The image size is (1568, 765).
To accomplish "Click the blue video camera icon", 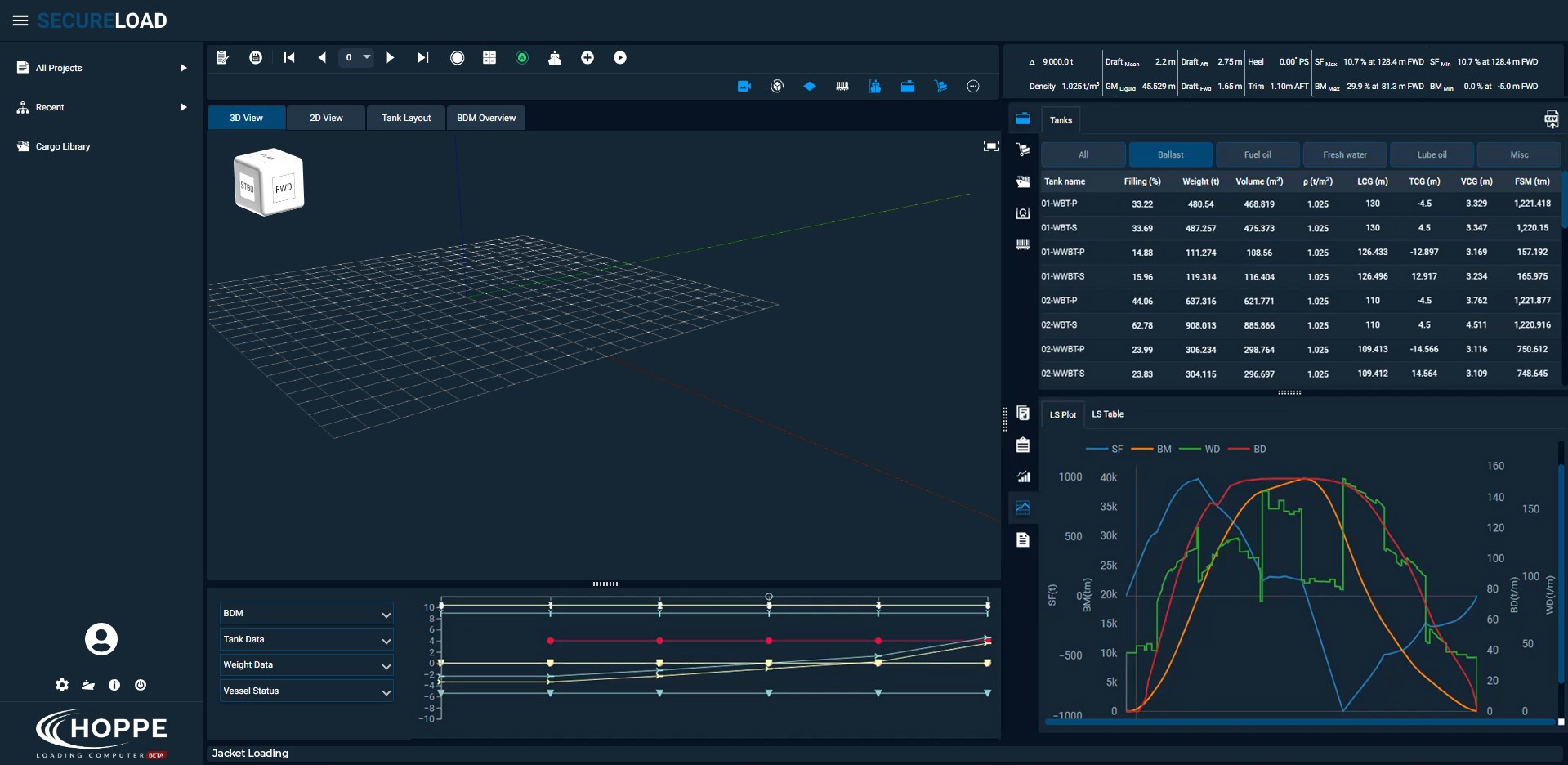I will pos(744,87).
